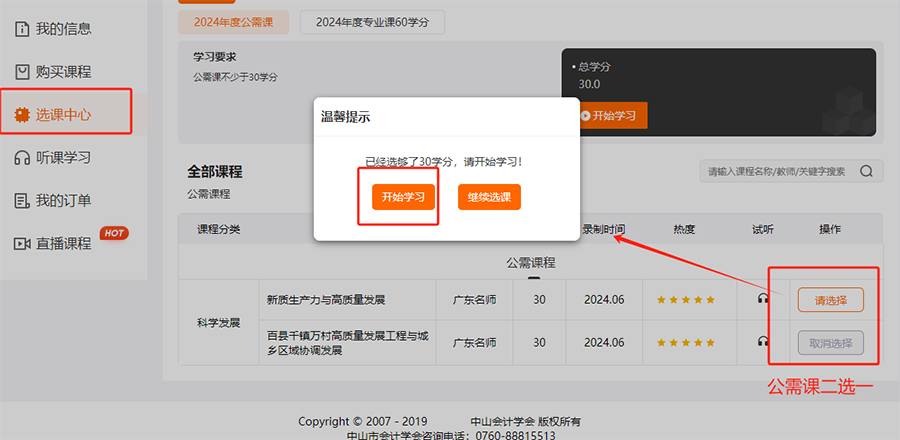Click 请选择 for 新质生产力与高质量发展

[830, 300]
